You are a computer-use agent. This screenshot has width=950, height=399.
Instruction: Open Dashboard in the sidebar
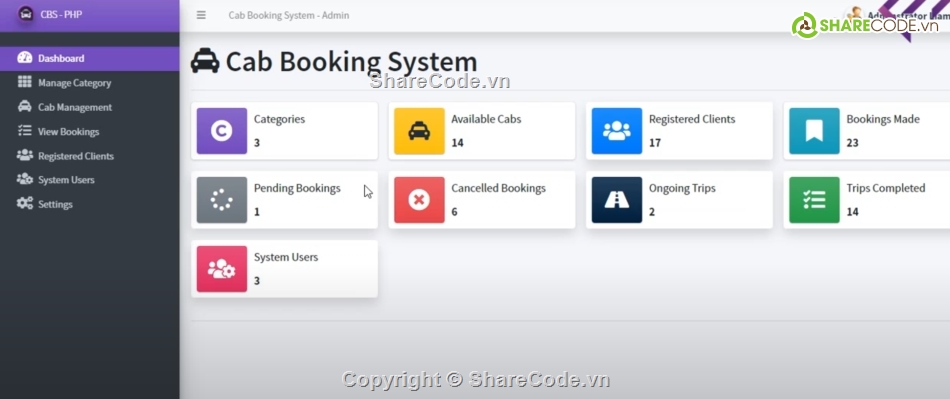point(90,58)
